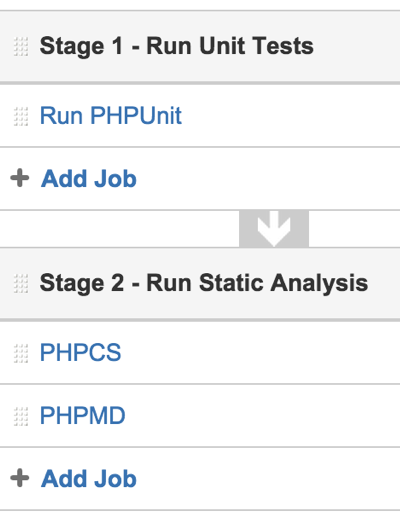400x527 pixels.
Task: Click the down arrow between stages
Action: (x=274, y=229)
